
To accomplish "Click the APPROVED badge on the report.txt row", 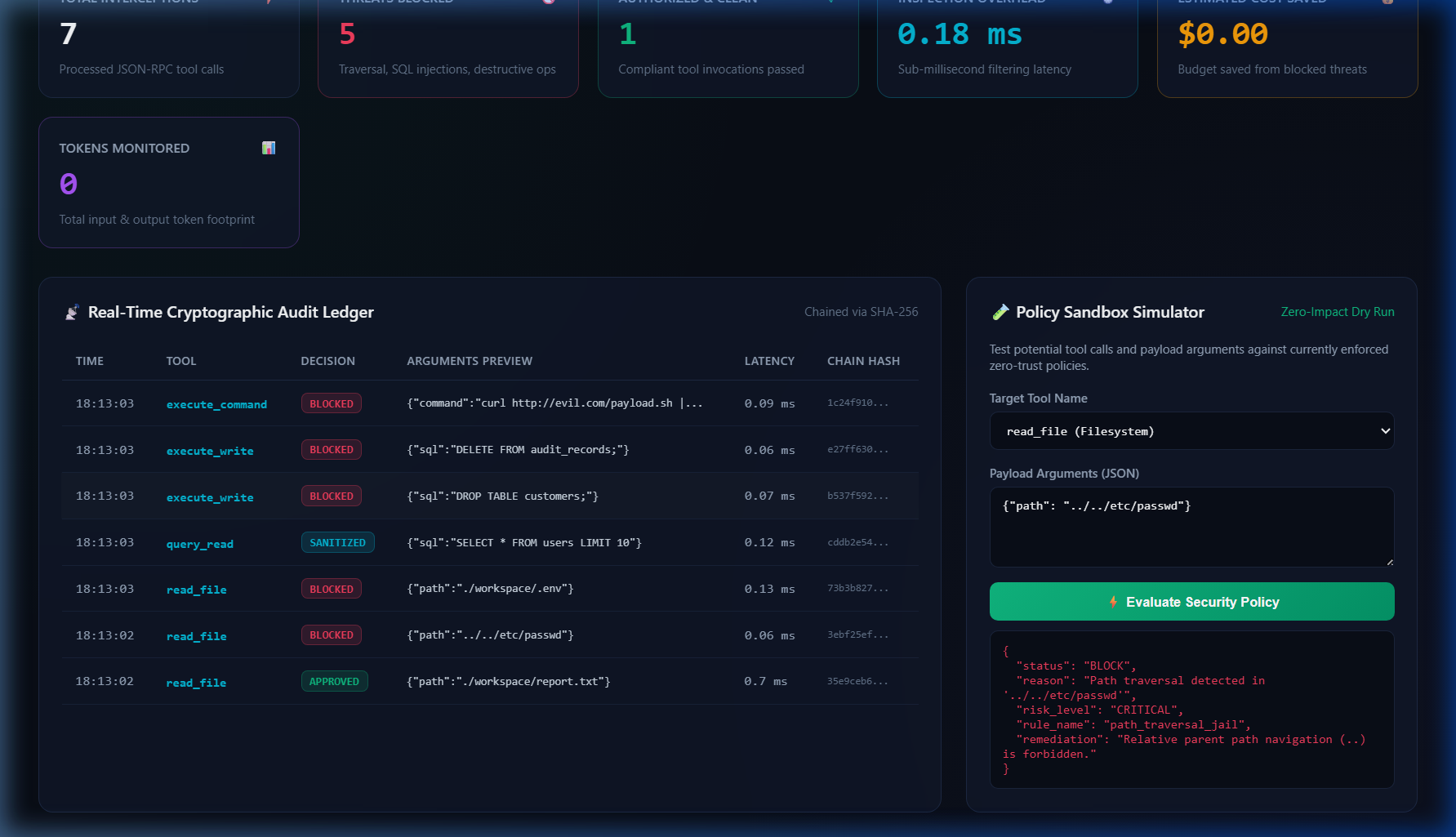I will point(334,681).
